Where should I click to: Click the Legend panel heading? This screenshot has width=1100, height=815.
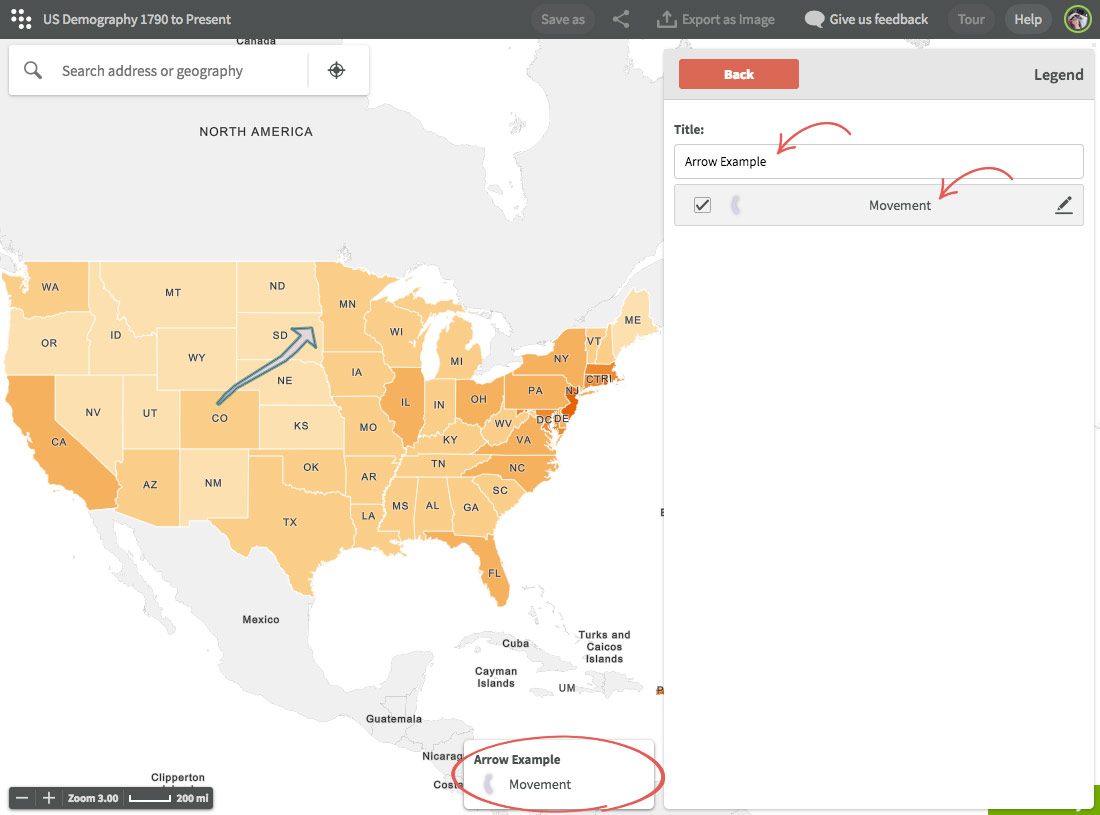point(1059,74)
